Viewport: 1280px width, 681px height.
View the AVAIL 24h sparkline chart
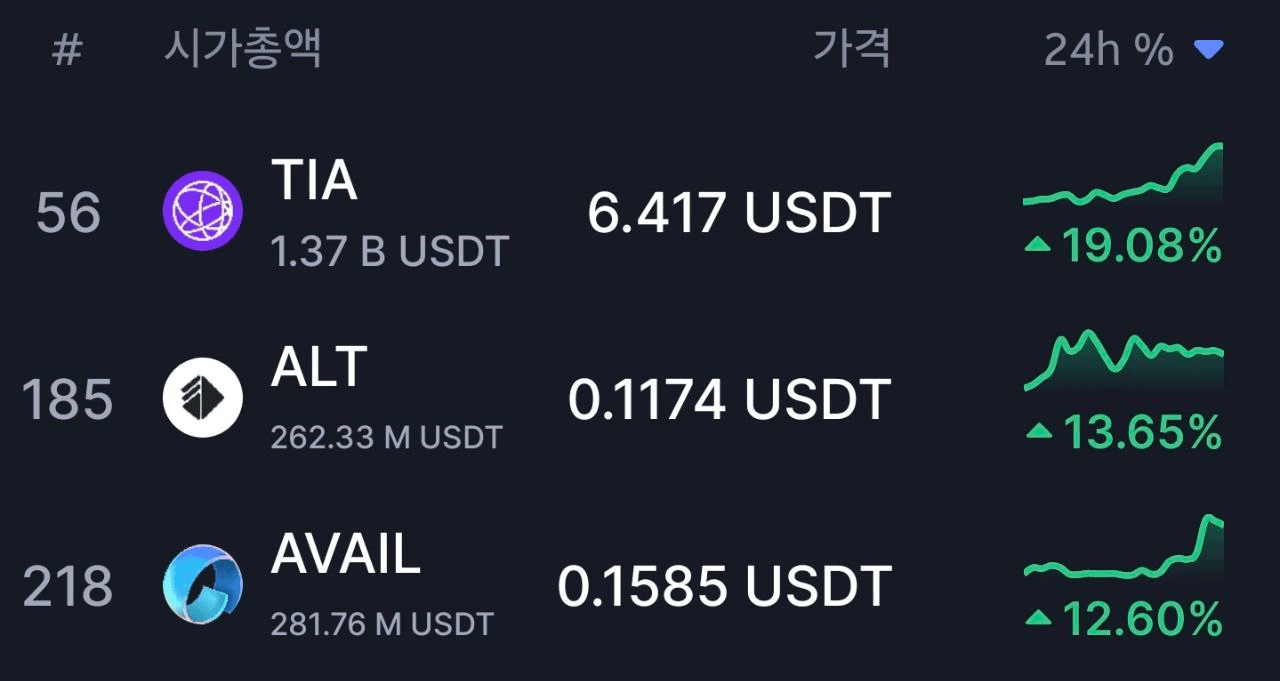1122,550
